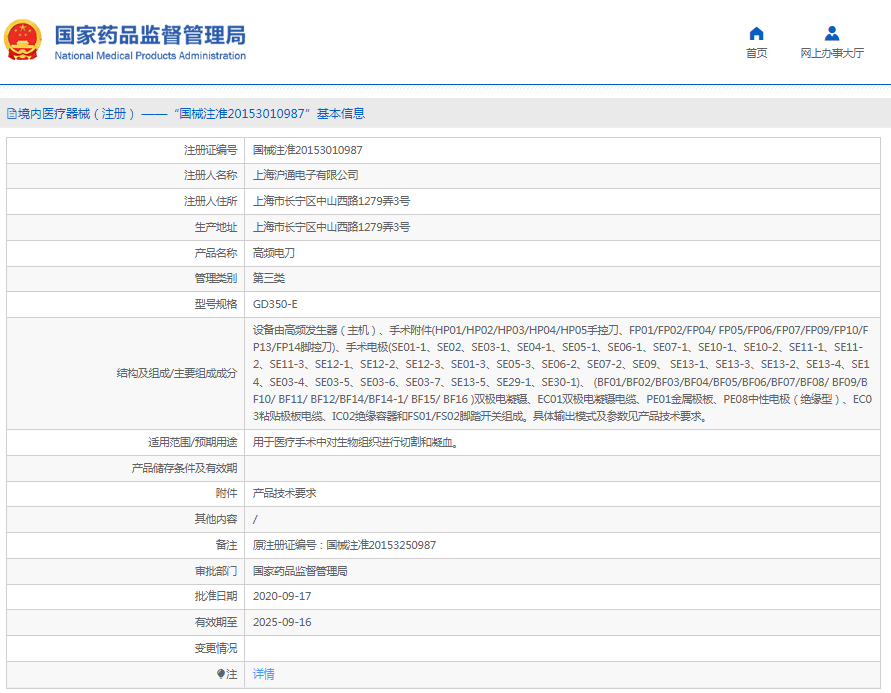Image resolution: width=891 pixels, height=693 pixels.
Task: Click the 国家药品监督管理局 site title
Action: (150, 35)
